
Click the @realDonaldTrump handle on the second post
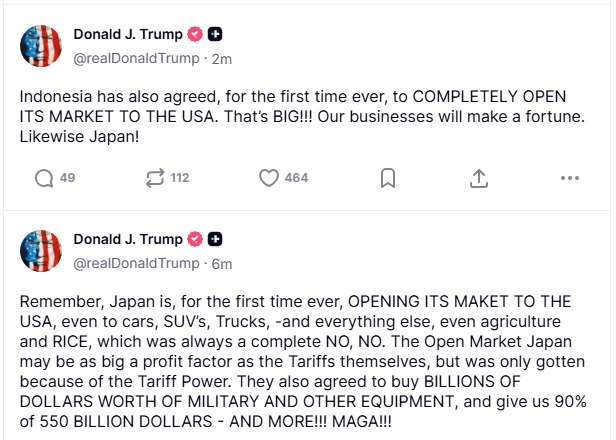point(136,263)
